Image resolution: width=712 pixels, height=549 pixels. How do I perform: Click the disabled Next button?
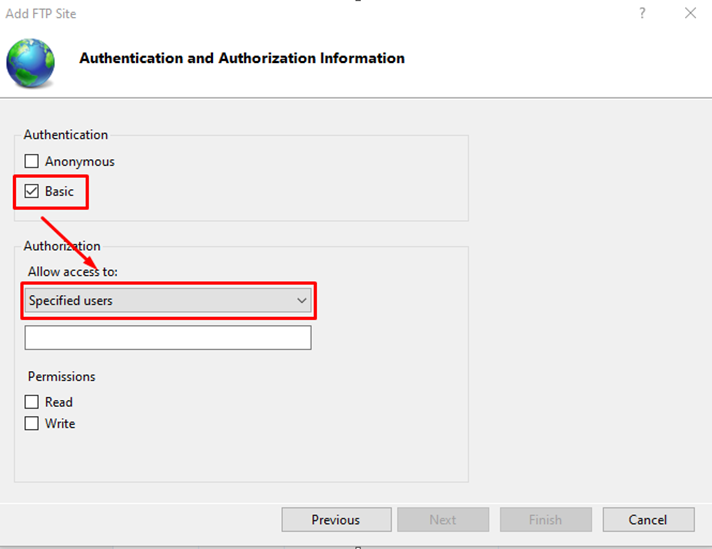(443, 519)
